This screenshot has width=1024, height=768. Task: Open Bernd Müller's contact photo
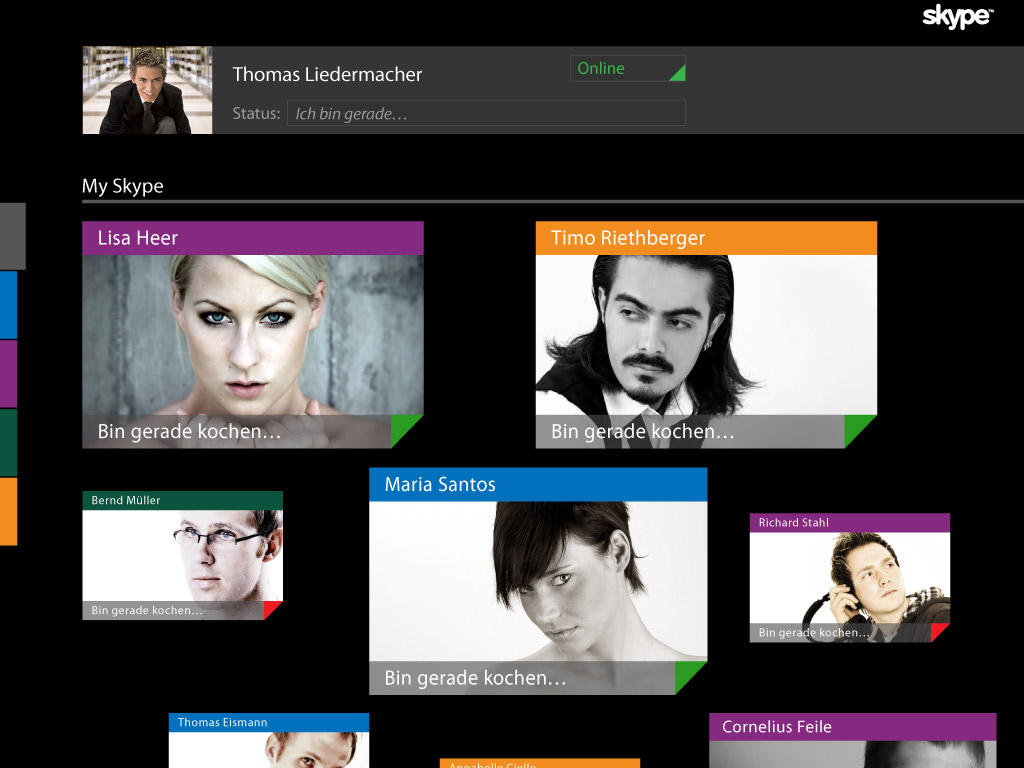point(183,556)
